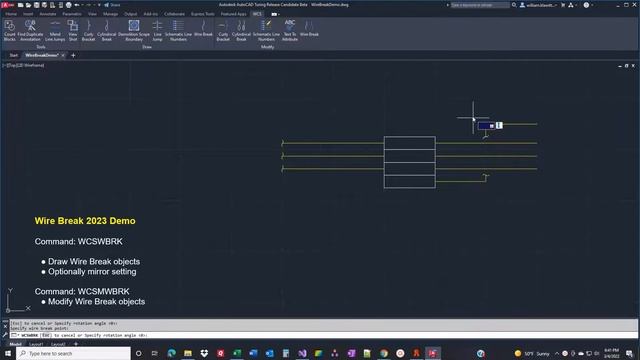The height and width of the screenshot is (360, 640).
Task: Switch to the Start file tab
Action: [13, 55]
